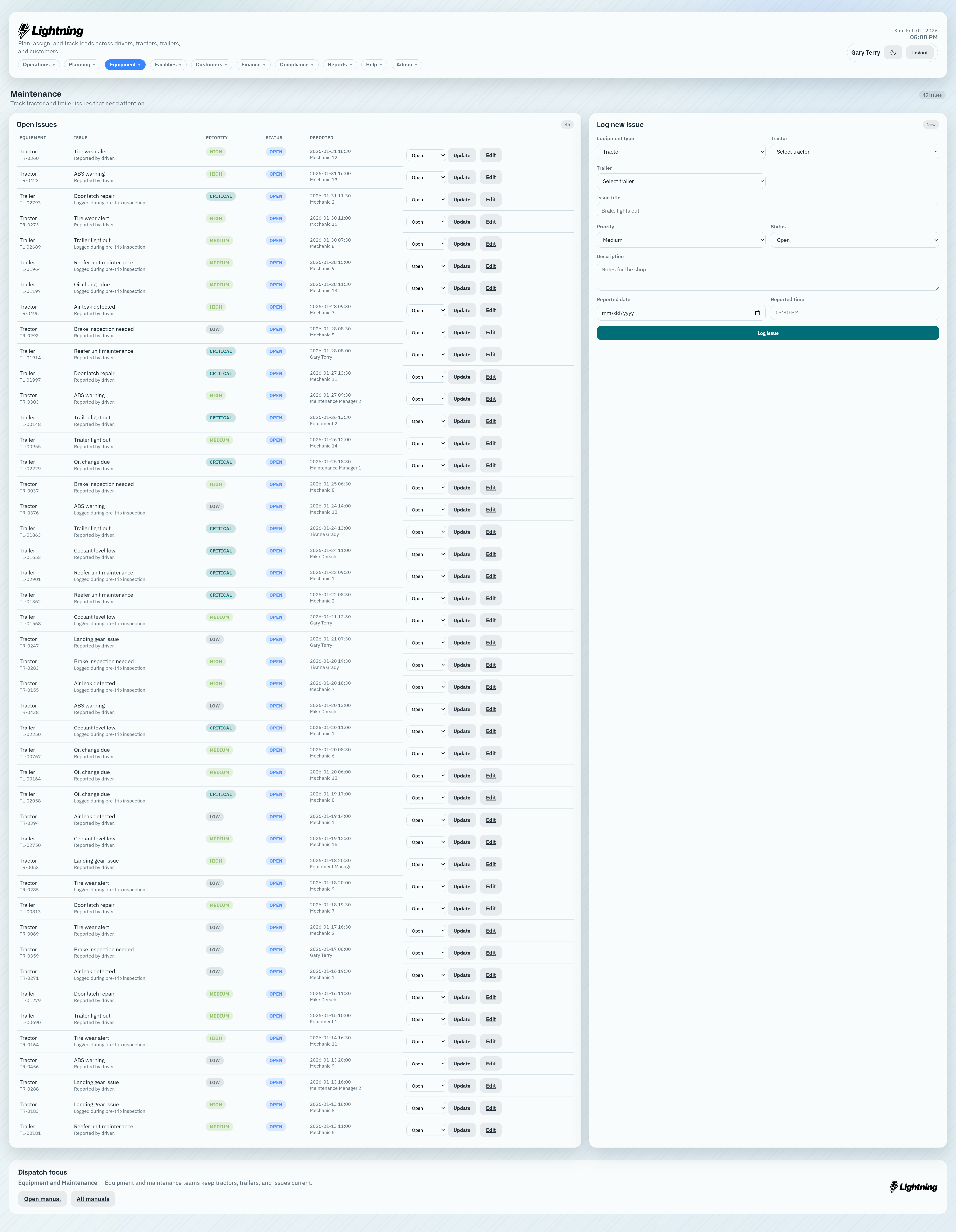
Task: Expand the Equipment type dropdown
Action: (681, 152)
